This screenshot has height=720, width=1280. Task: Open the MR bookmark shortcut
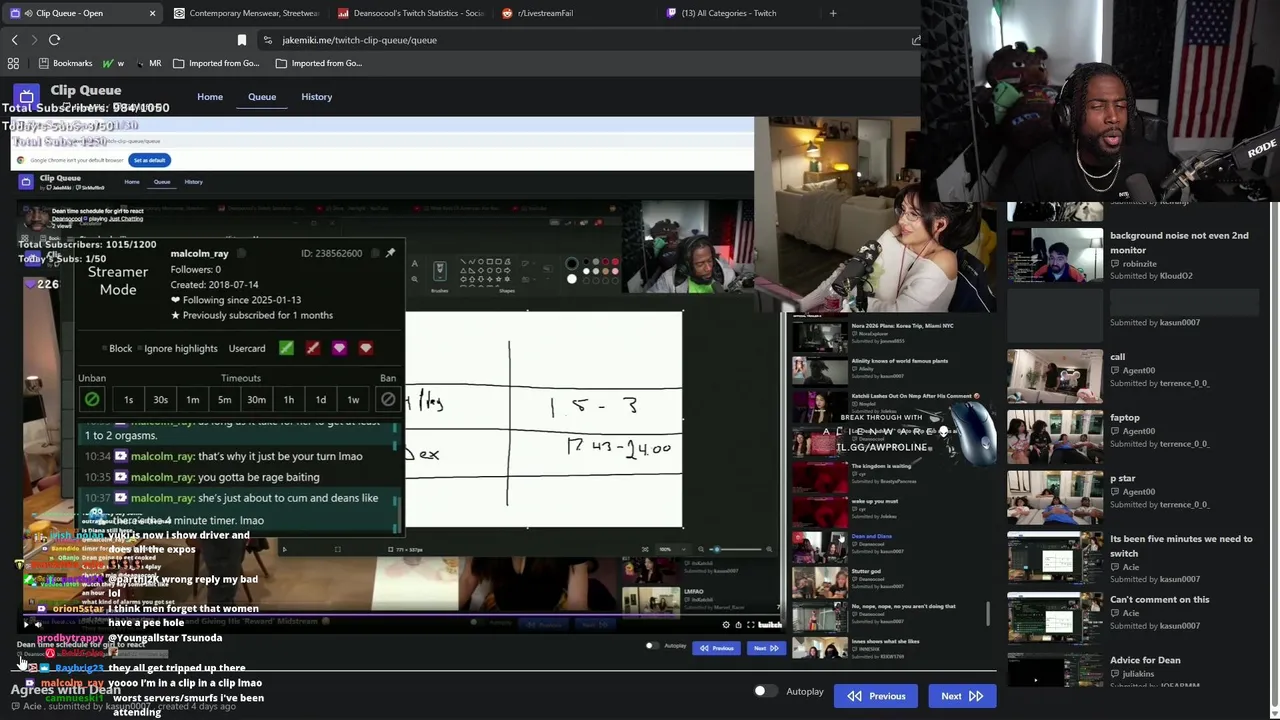click(x=148, y=63)
